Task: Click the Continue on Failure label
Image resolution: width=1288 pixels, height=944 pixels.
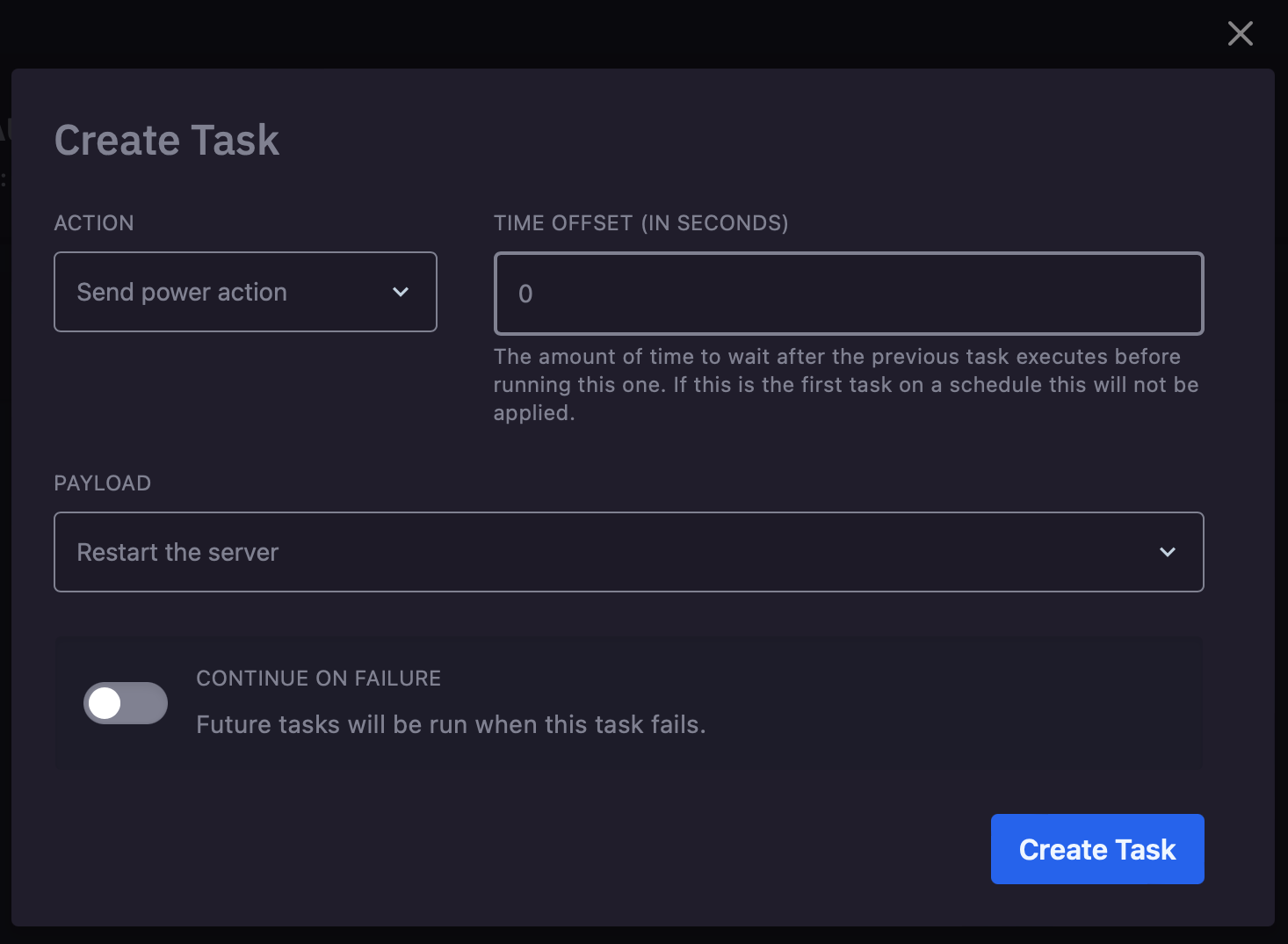Action: point(318,679)
